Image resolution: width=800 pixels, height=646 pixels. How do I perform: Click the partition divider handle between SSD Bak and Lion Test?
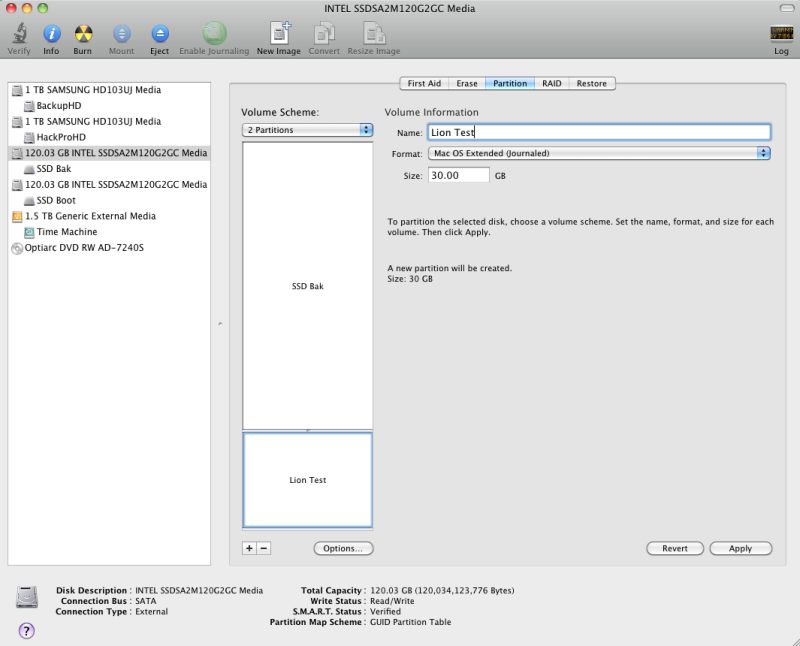pyautogui.click(x=308, y=431)
